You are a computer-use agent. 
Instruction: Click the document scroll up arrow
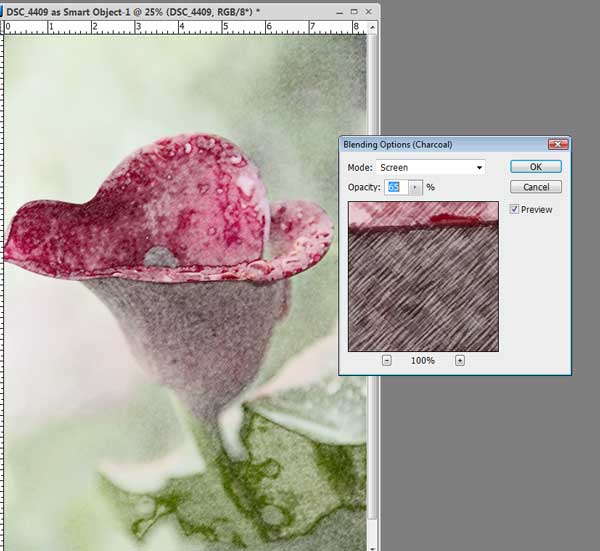(374, 27)
